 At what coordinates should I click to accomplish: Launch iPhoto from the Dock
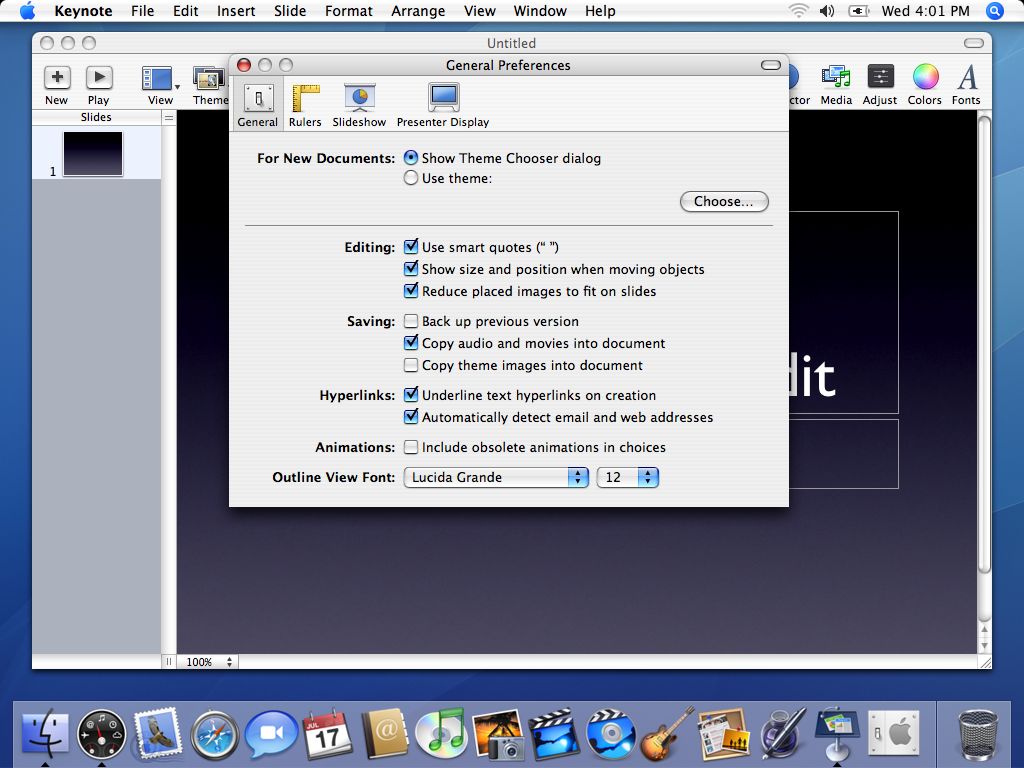point(498,735)
